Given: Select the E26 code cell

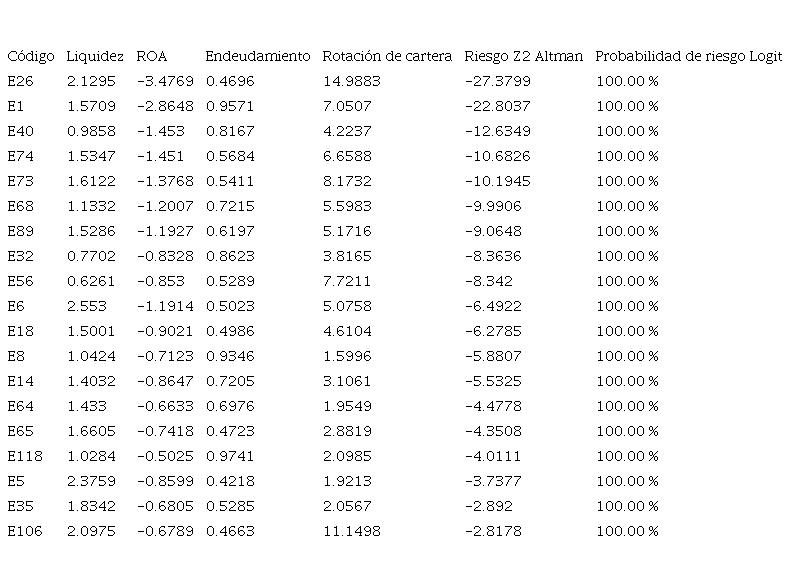Looking at the screenshot, I should [x=20, y=81].
